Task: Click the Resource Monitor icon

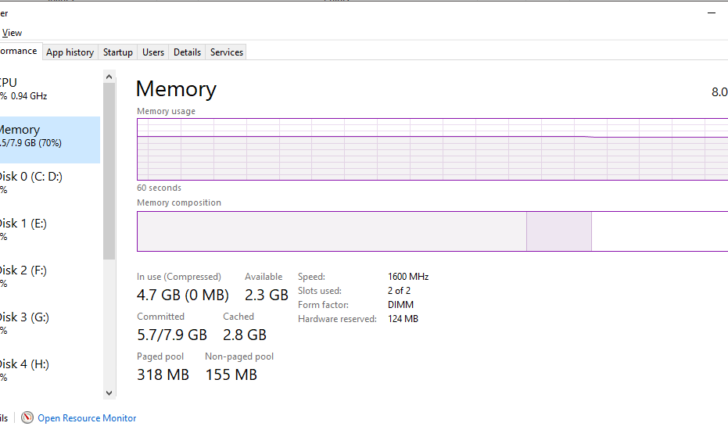Action: pos(27,417)
